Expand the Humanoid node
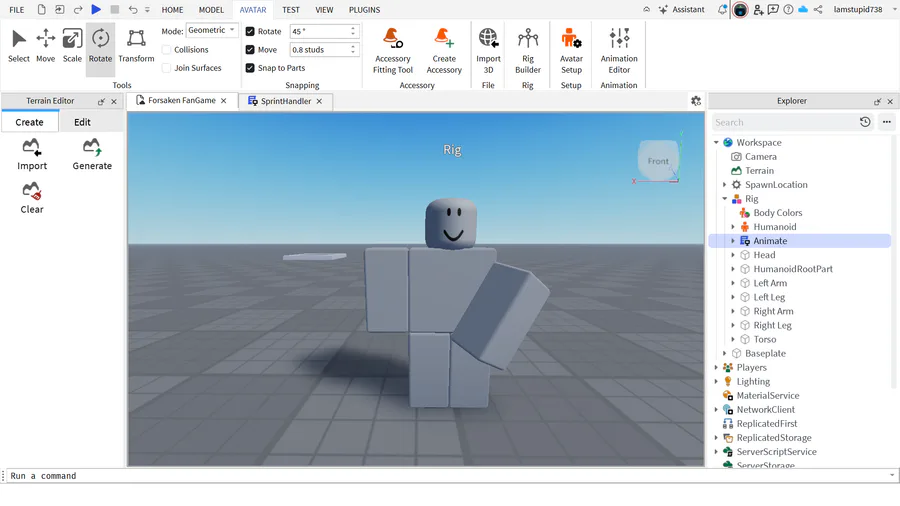This screenshot has height=506, width=900. [733, 227]
